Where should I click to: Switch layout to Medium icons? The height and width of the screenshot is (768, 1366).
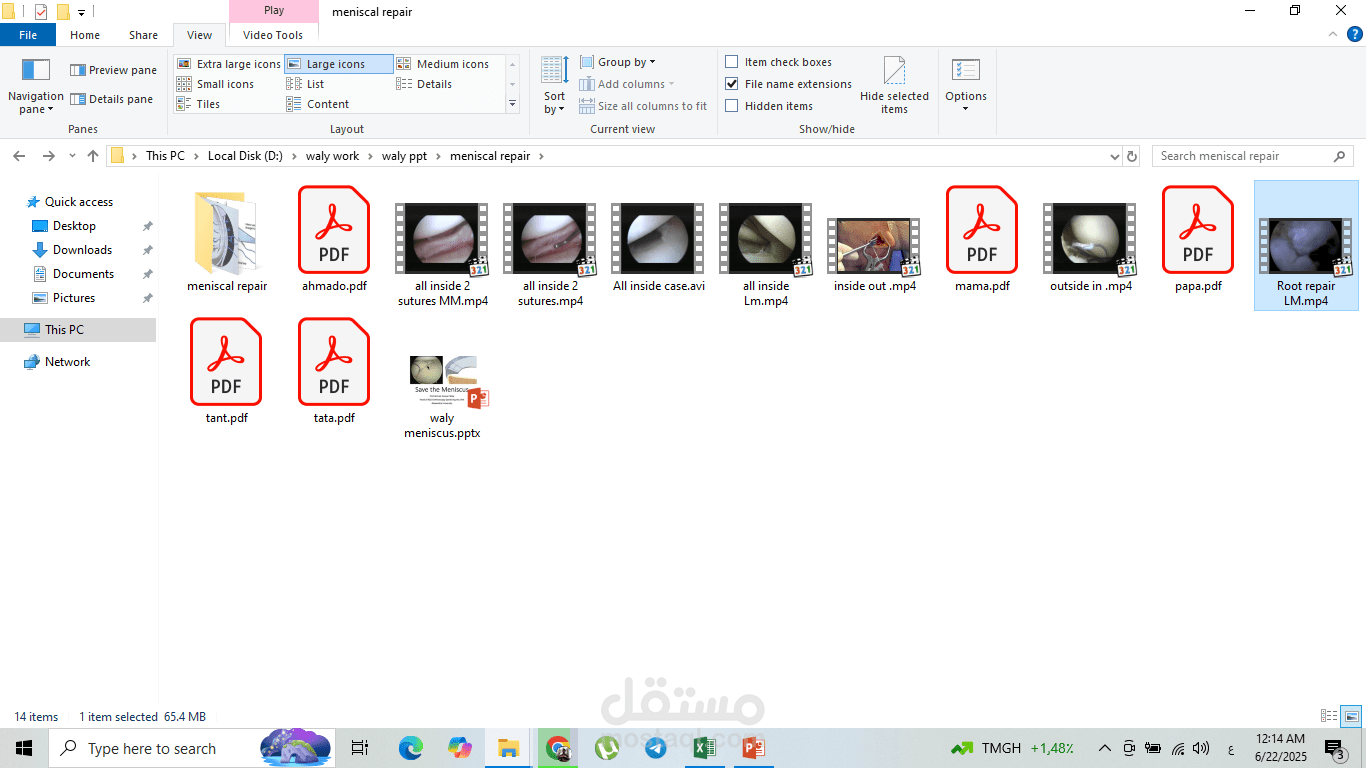pos(443,64)
